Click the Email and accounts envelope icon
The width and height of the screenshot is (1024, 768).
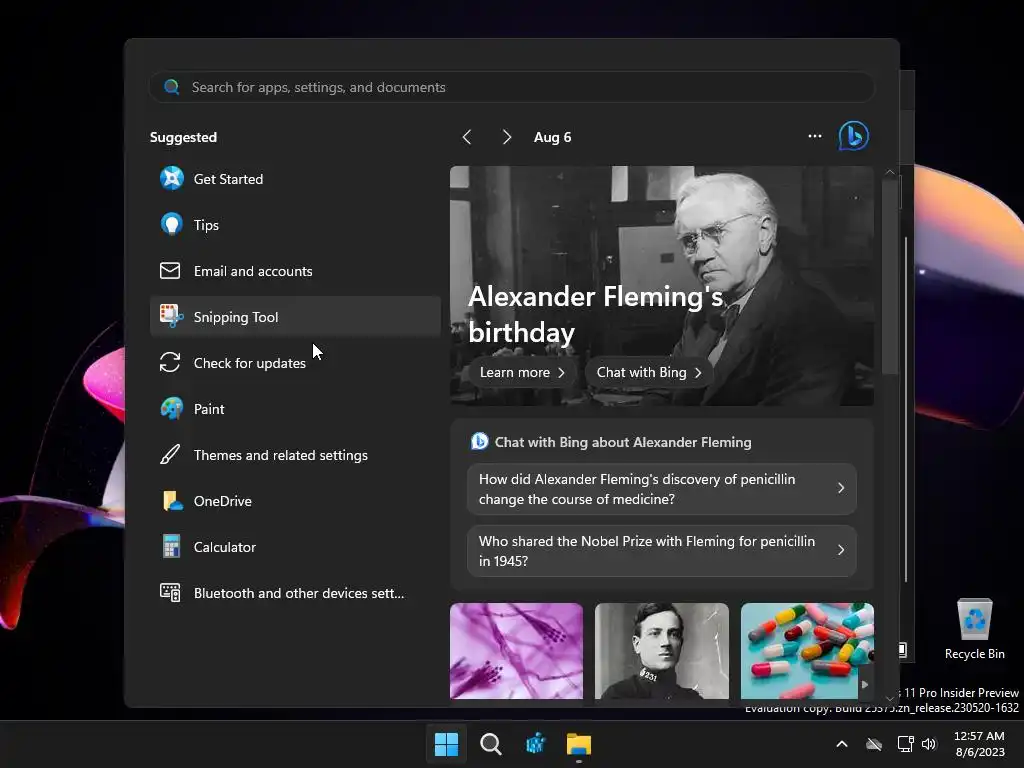pos(170,270)
